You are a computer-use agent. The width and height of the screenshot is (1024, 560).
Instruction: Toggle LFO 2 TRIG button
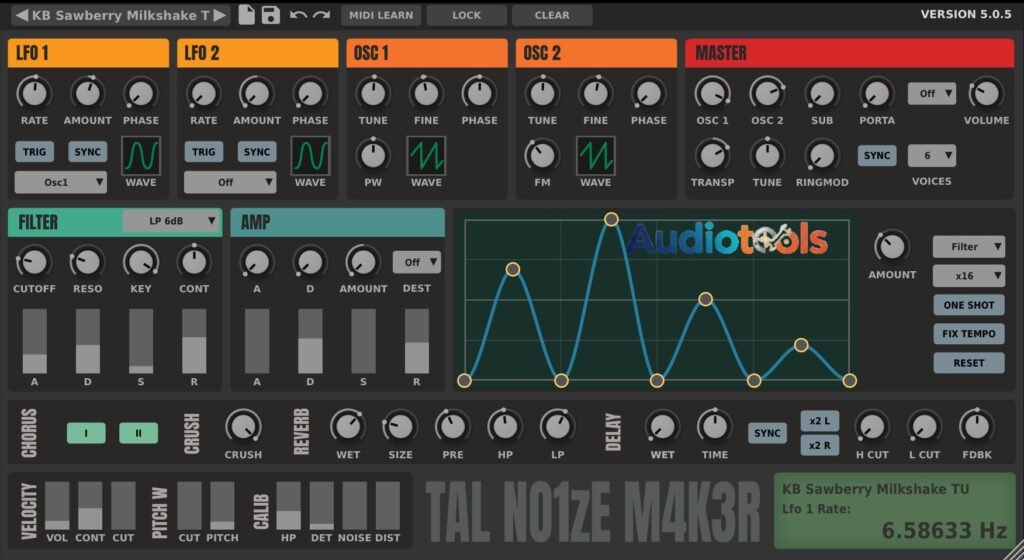tap(203, 152)
